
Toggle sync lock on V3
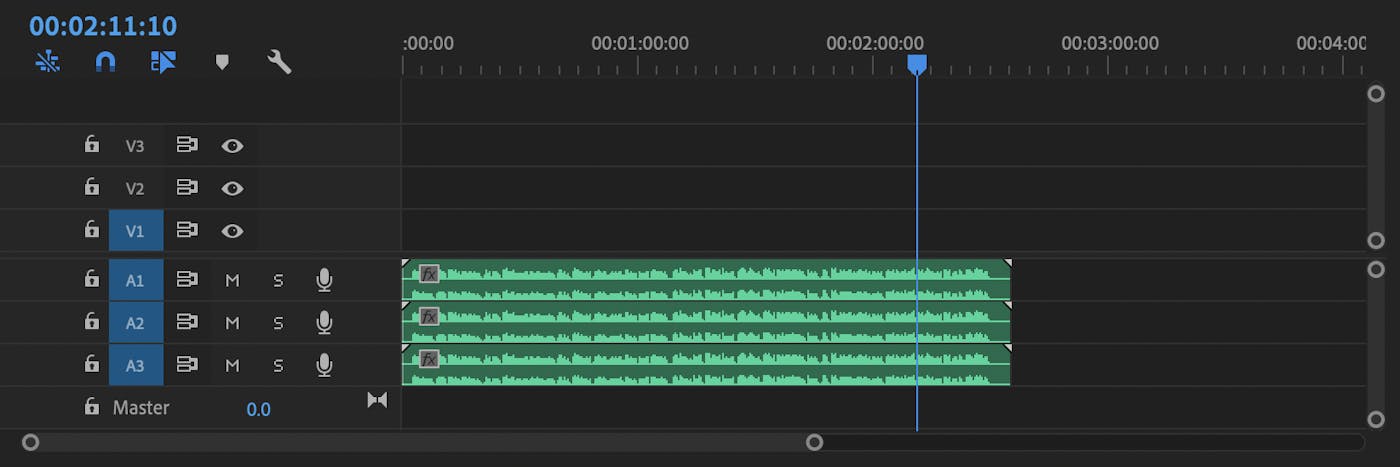[x=187, y=145]
